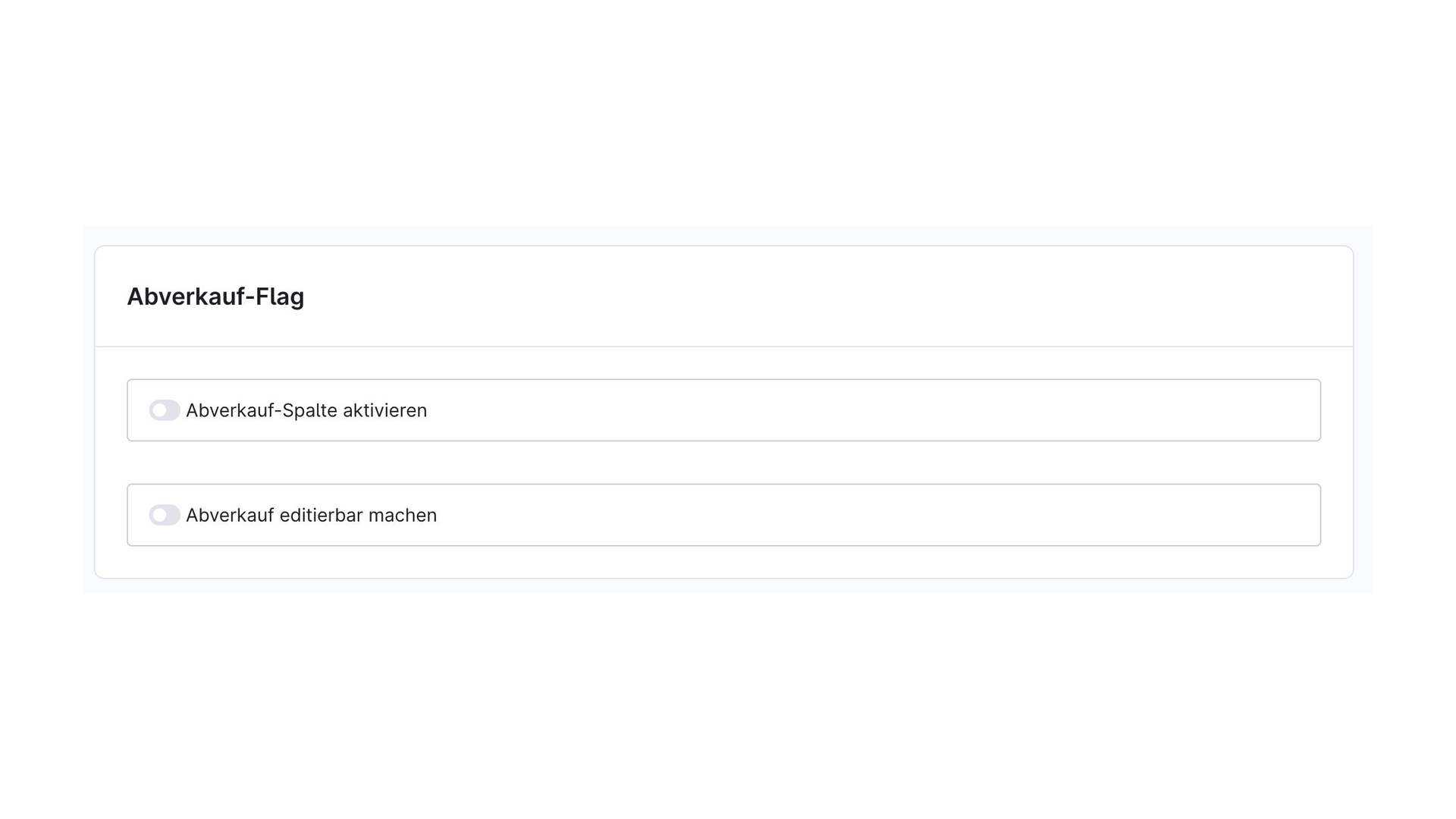
Task: Switch on editable Abverkauf toggle
Action: [165, 515]
